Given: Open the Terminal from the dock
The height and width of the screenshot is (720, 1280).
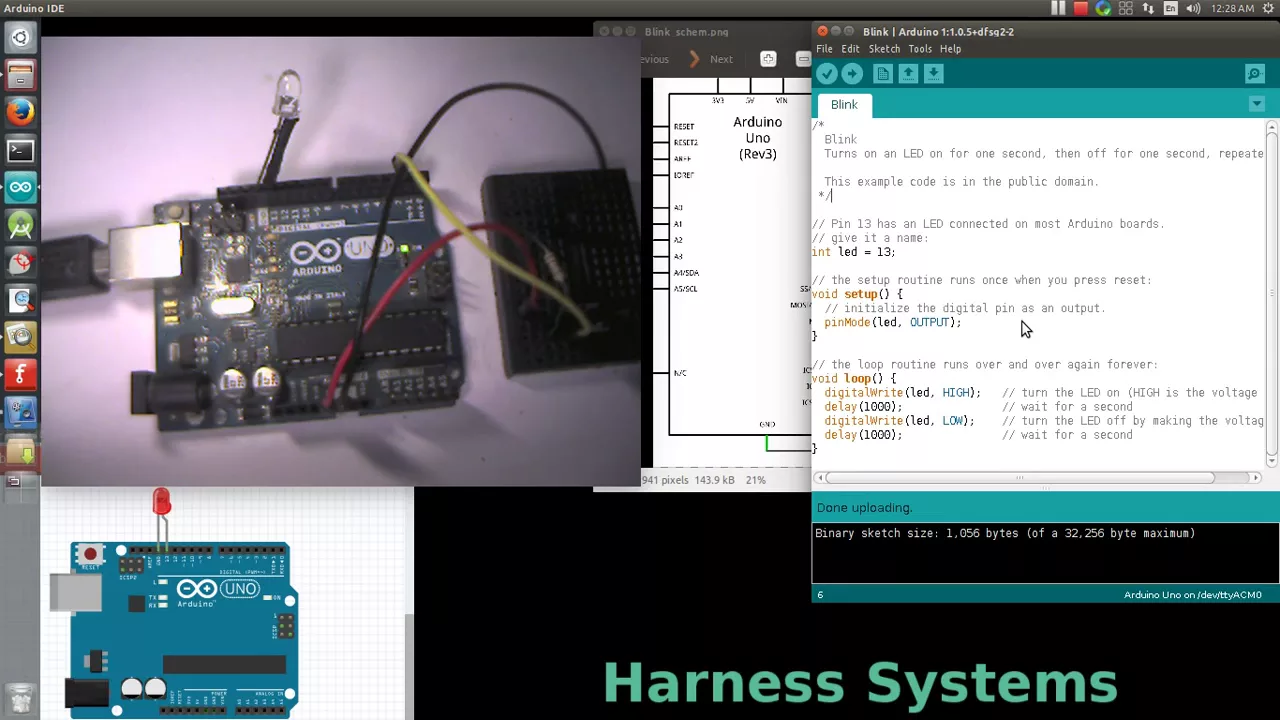Looking at the screenshot, I should 20,150.
